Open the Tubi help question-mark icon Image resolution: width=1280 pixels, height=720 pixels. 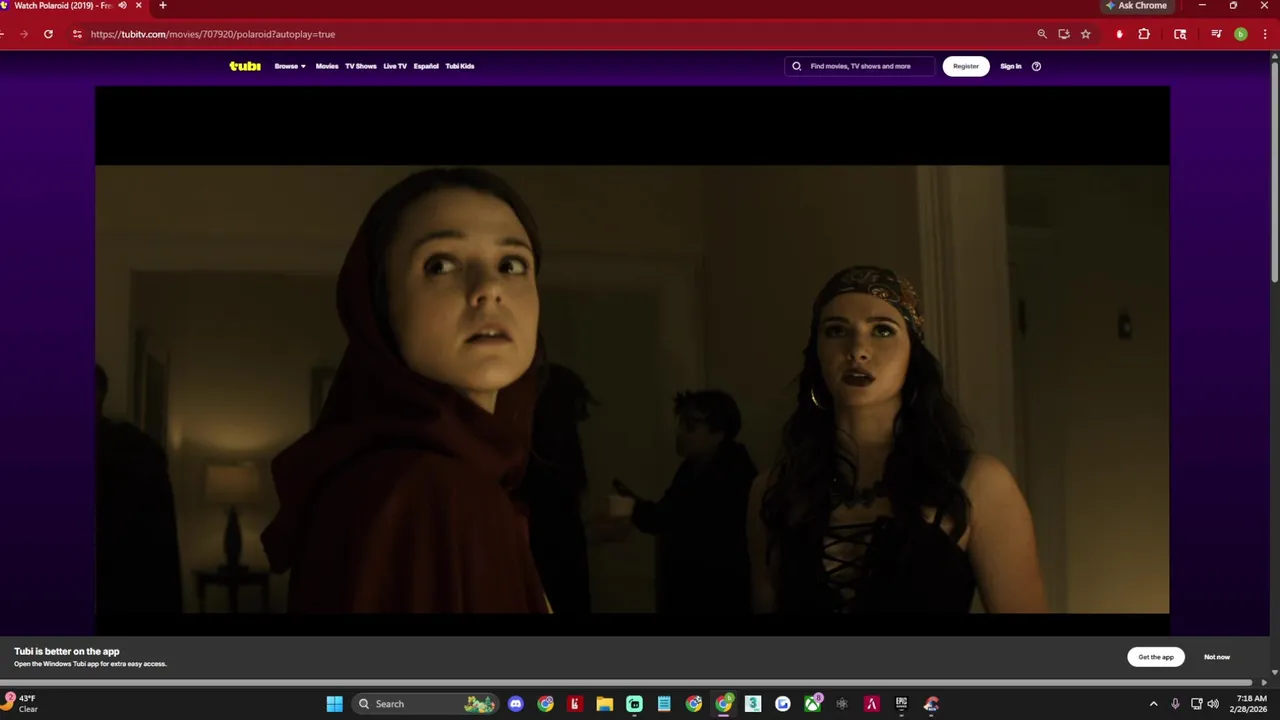[x=1036, y=66]
